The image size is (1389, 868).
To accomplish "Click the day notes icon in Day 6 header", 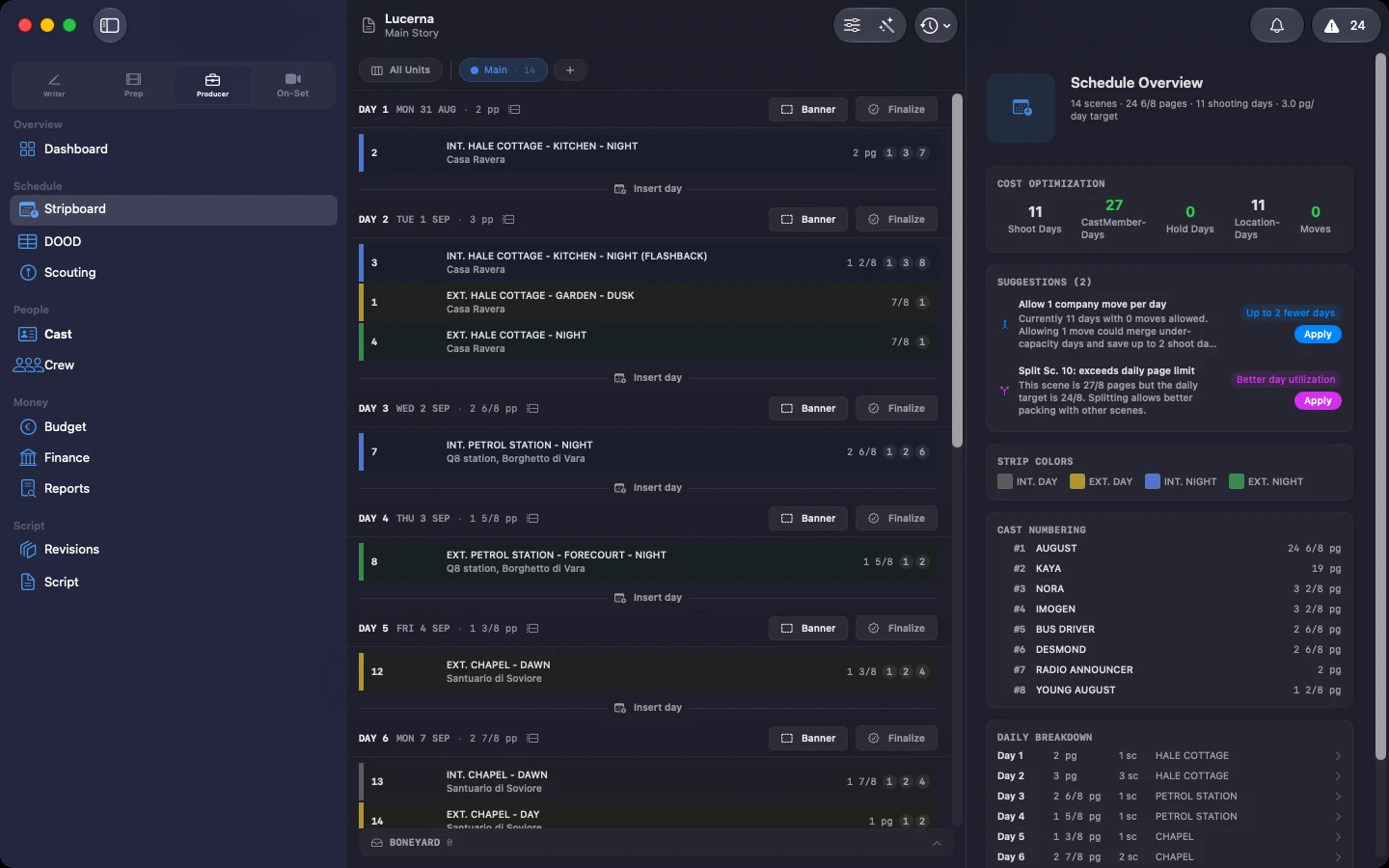I will pos(532,739).
